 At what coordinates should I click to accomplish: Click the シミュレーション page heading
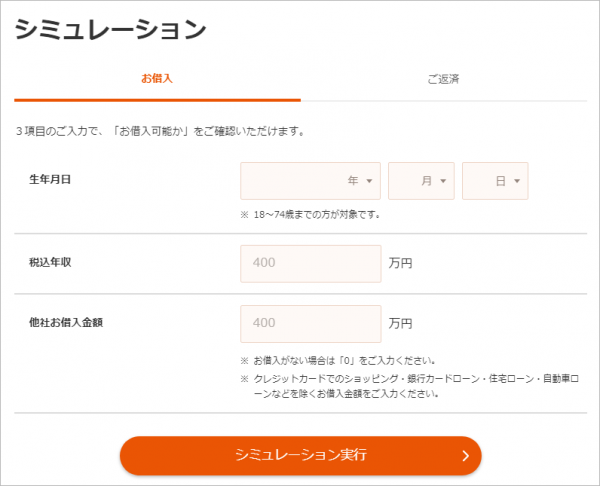point(111,29)
